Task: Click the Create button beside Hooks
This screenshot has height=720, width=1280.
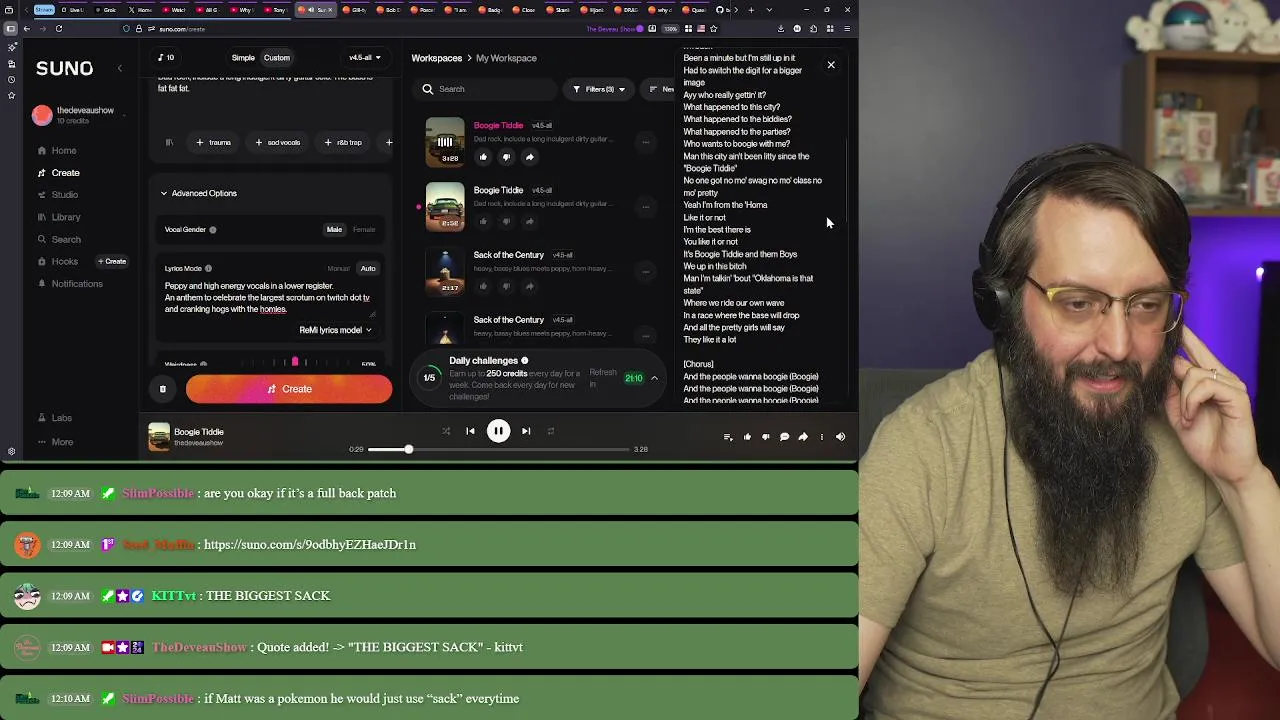Action: 112,262
